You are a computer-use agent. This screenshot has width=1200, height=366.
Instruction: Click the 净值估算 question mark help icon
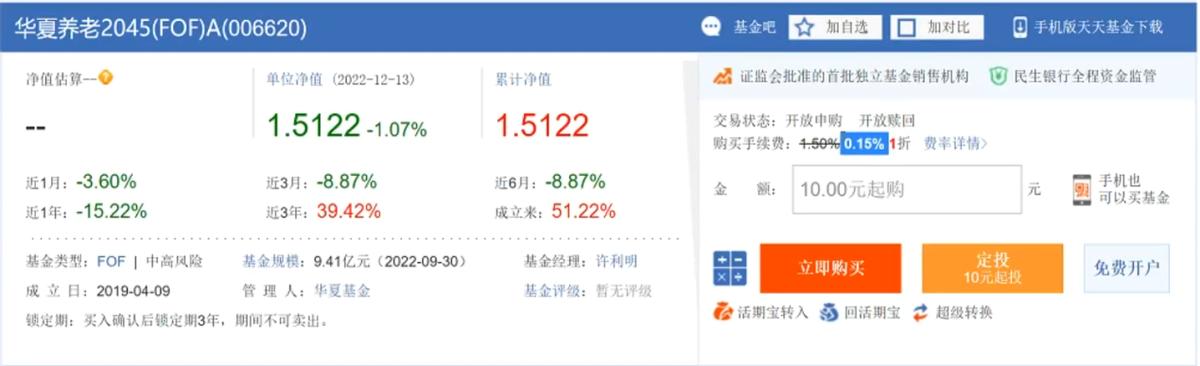105,77
